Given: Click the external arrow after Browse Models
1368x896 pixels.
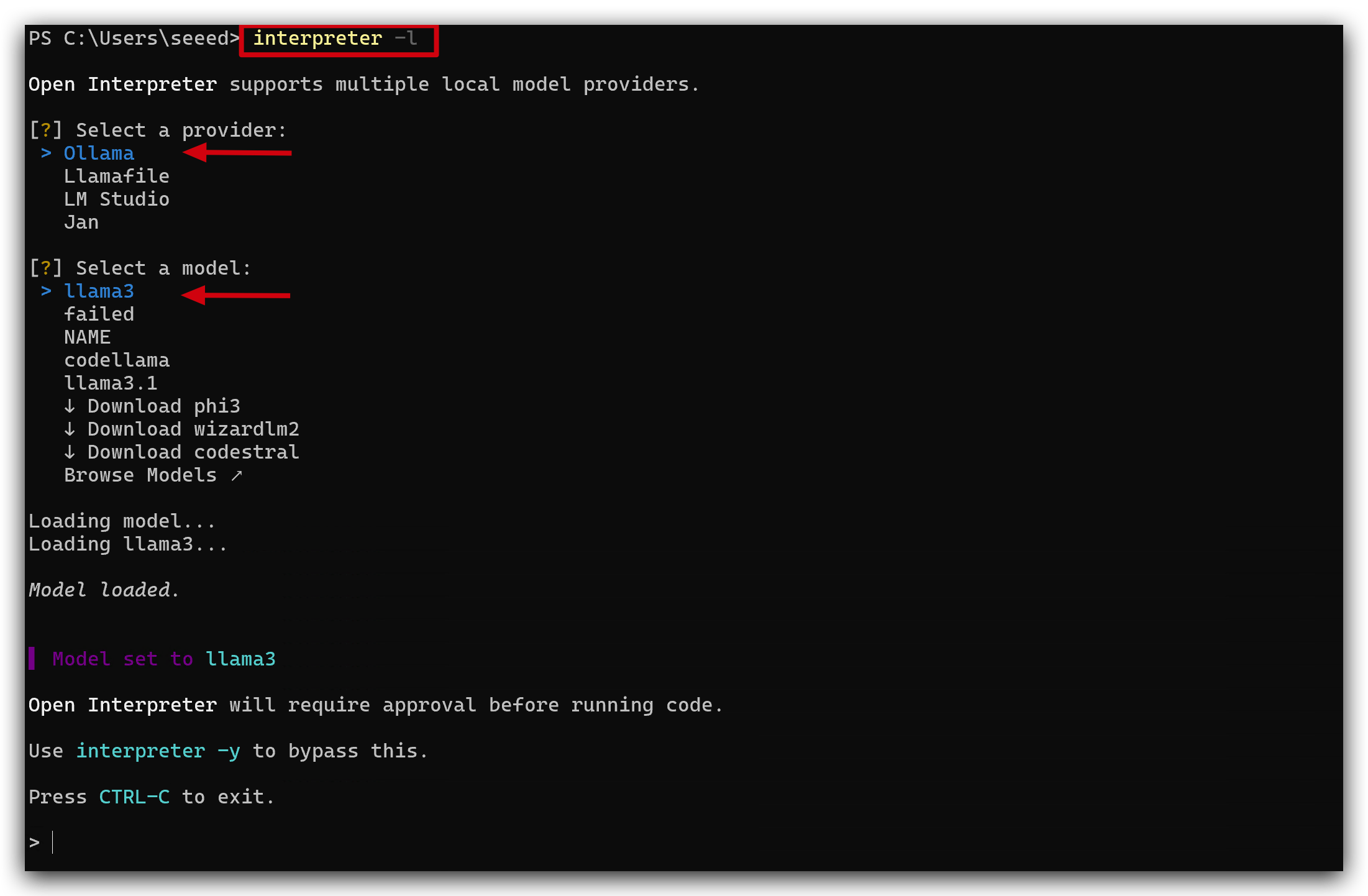Looking at the screenshot, I should tap(237, 476).
